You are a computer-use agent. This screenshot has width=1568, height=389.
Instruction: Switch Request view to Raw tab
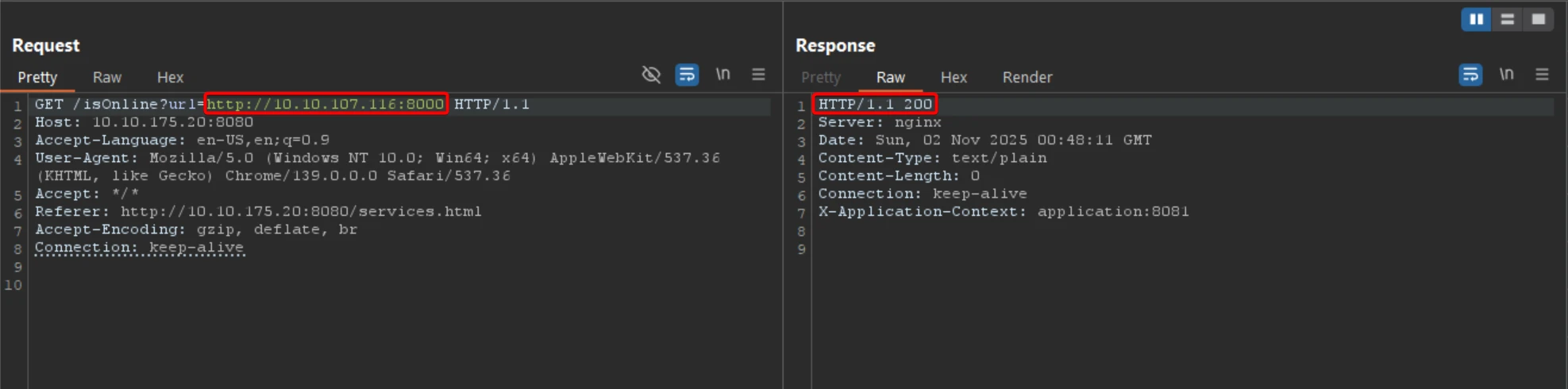pyautogui.click(x=106, y=78)
